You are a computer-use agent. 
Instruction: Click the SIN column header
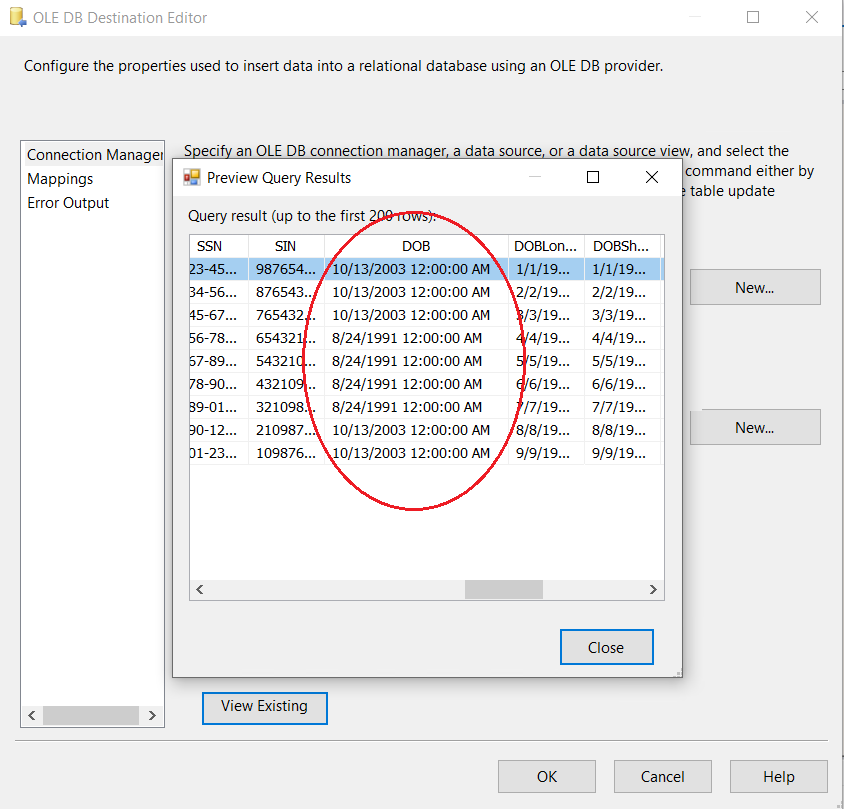tap(286, 246)
